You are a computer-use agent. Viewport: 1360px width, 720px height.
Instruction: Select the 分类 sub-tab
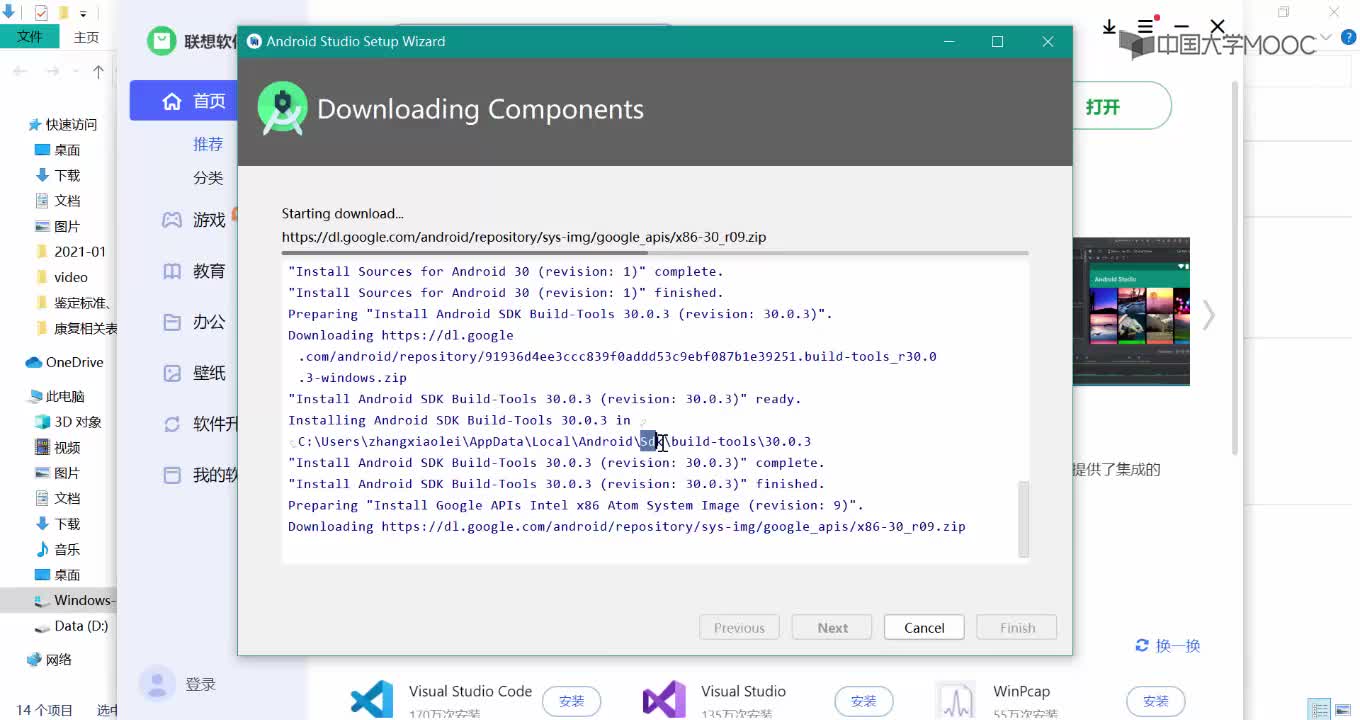(x=208, y=178)
